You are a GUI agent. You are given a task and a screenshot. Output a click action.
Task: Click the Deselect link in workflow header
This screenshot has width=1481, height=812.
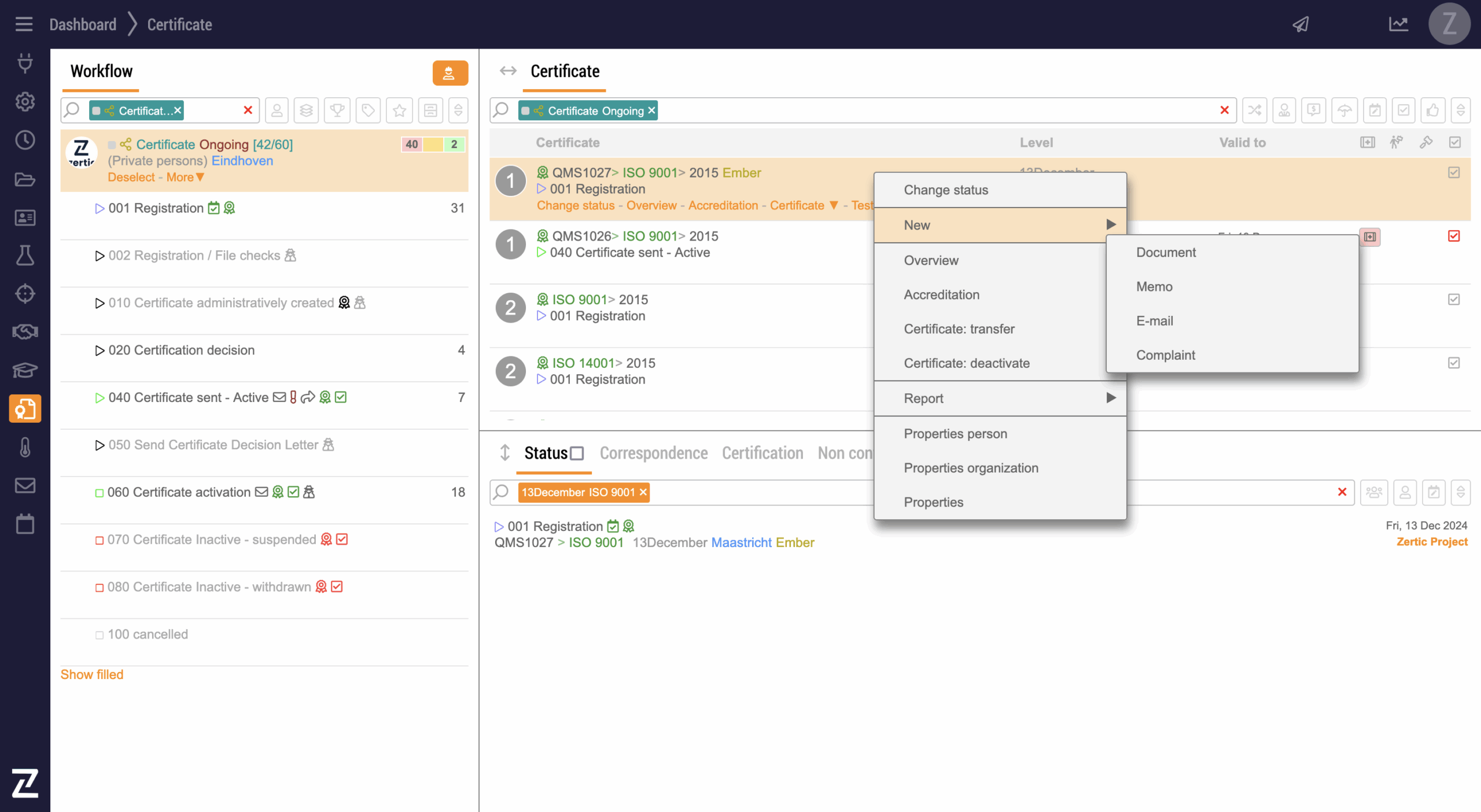click(x=131, y=178)
